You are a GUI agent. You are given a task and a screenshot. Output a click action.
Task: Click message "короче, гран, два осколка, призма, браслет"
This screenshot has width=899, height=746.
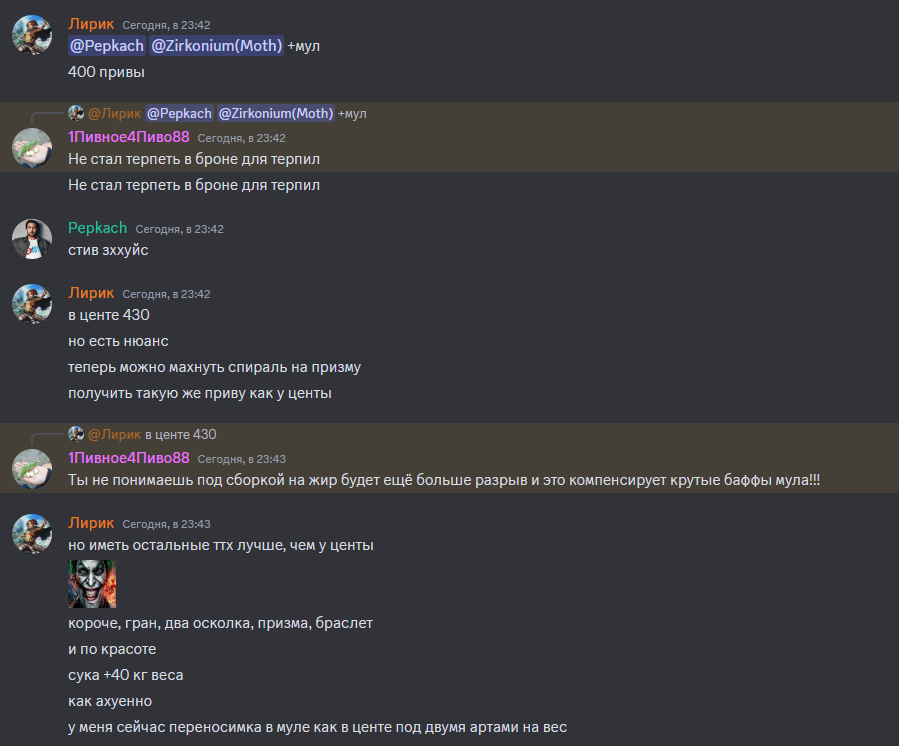(221, 623)
